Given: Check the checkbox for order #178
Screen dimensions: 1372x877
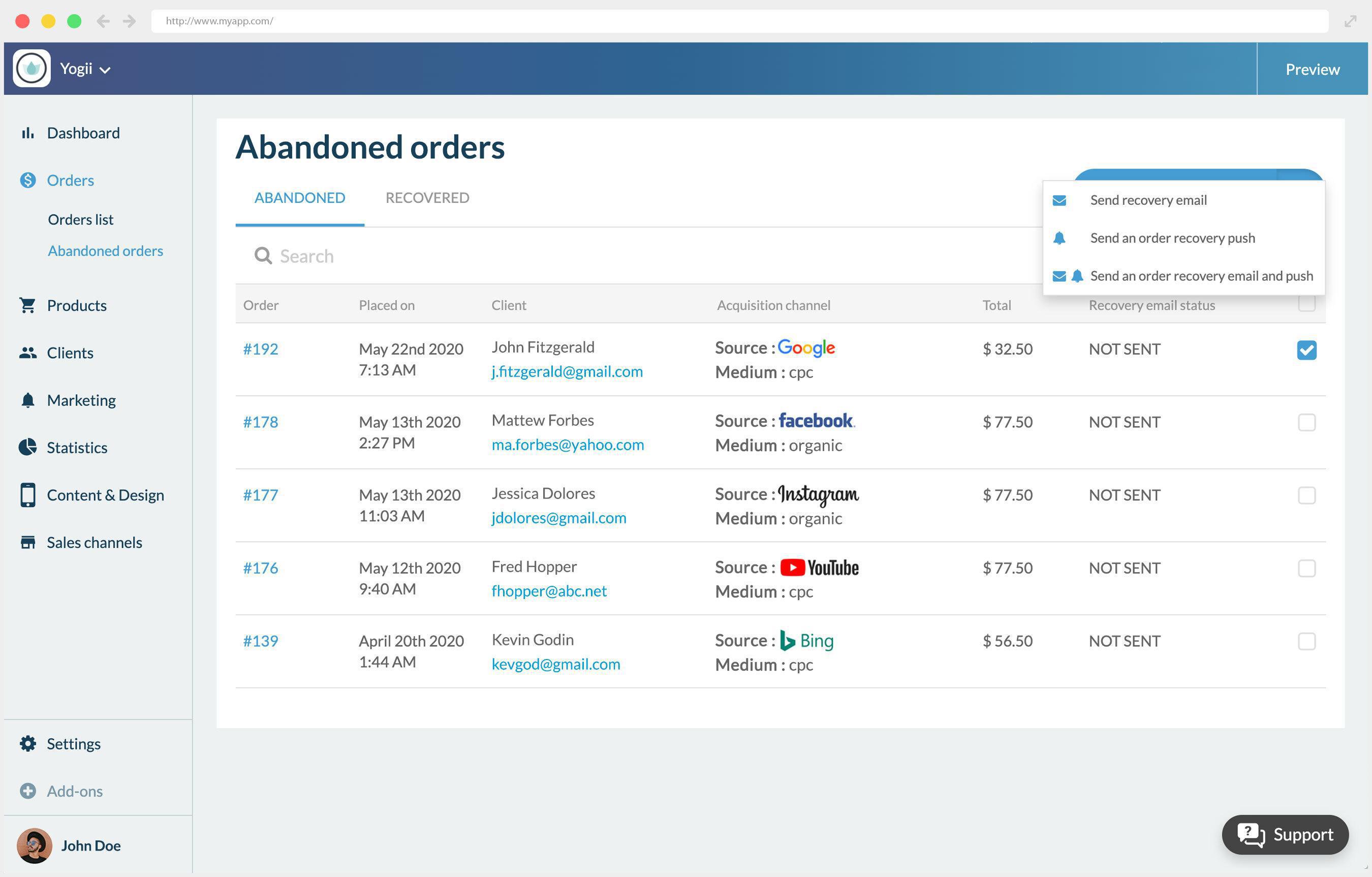Looking at the screenshot, I should 1306,422.
